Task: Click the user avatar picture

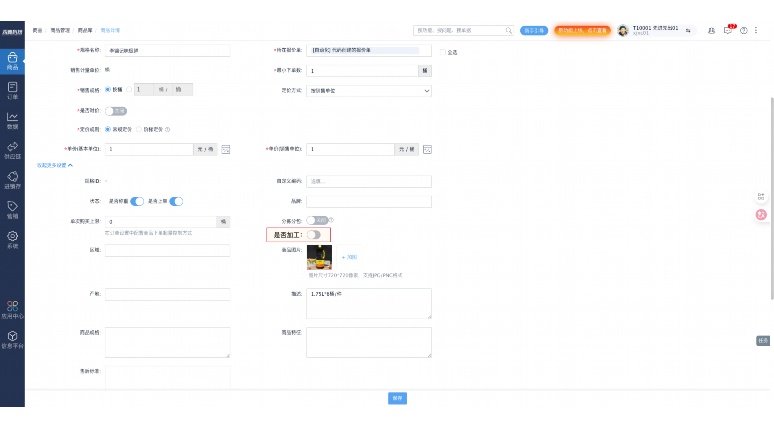Action: coord(623,31)
